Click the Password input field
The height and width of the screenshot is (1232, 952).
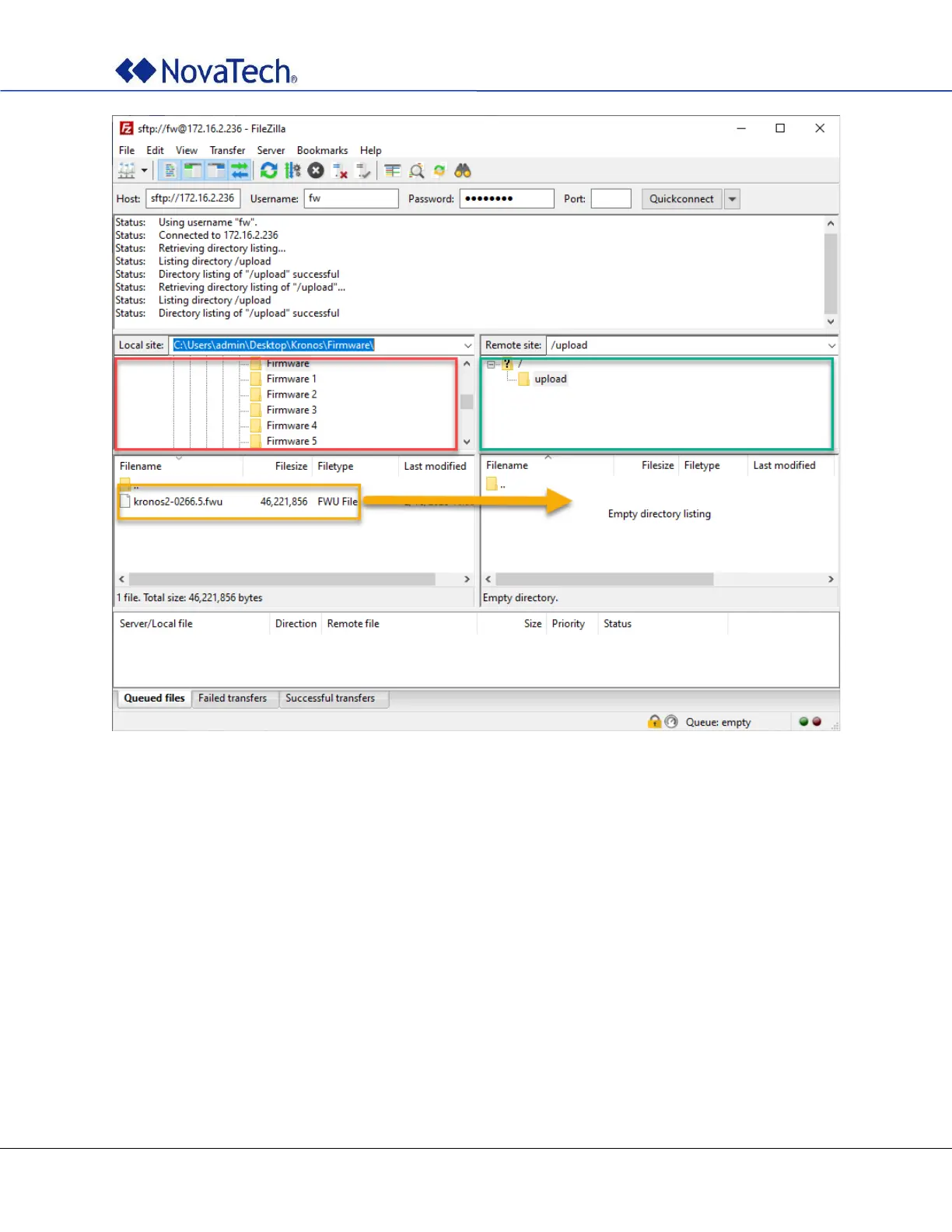click(x=506, y=198)
